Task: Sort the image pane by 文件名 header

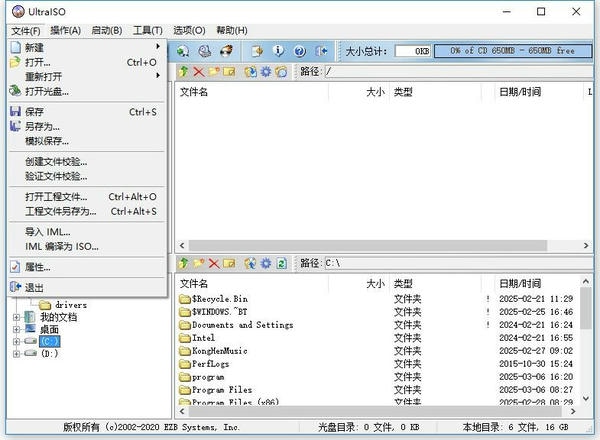Action: pyautogui.click(x=253, y=92)
